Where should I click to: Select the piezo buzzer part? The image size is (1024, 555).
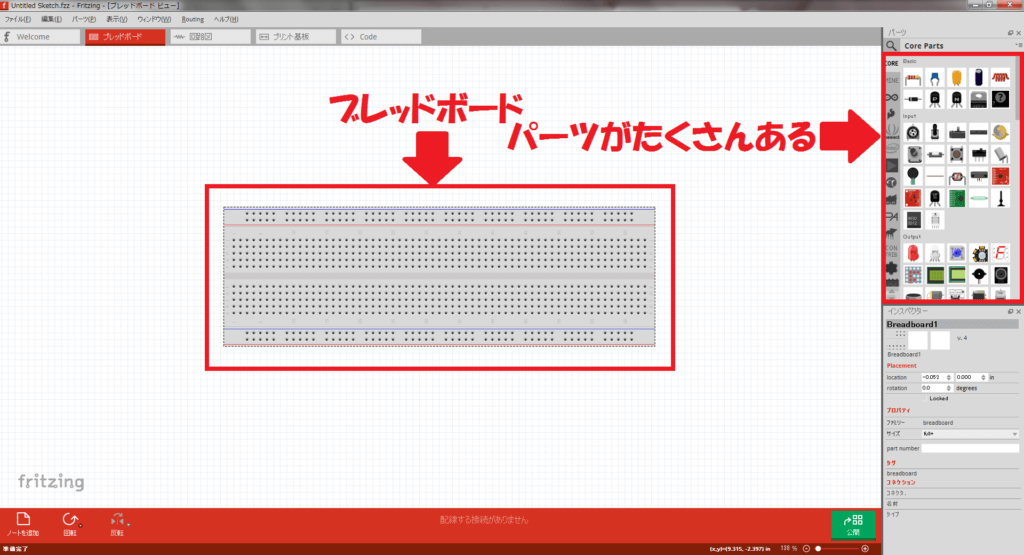(x=978, y=275)
